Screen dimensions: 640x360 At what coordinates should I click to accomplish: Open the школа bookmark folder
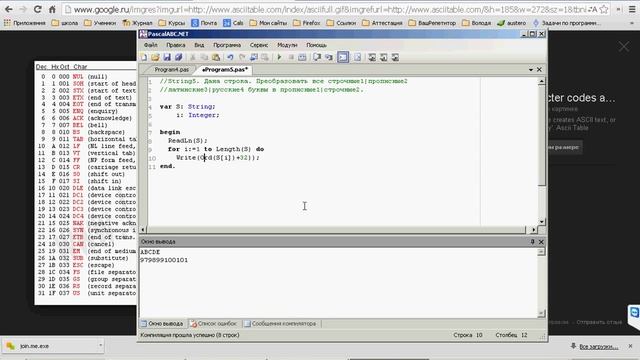[65, 23]
